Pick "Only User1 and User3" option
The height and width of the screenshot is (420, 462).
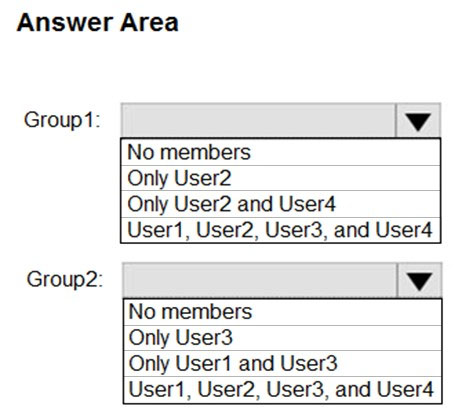[282, 363]
